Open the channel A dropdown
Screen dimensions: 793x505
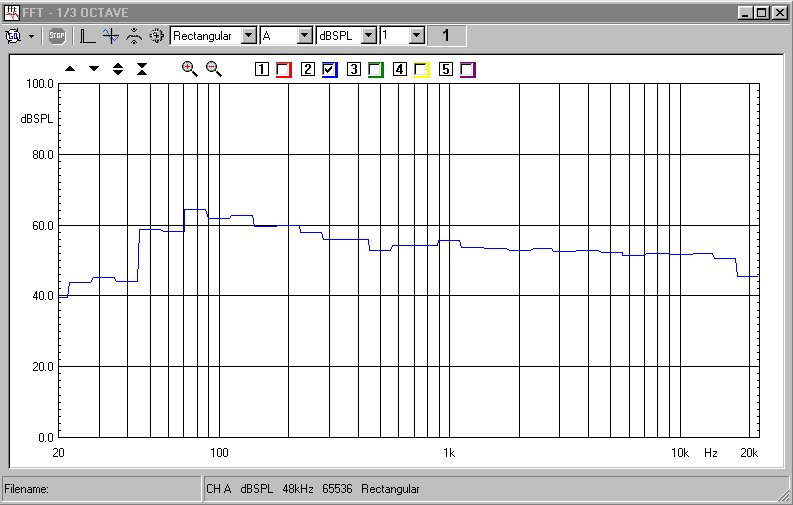(x=304, y=36)
